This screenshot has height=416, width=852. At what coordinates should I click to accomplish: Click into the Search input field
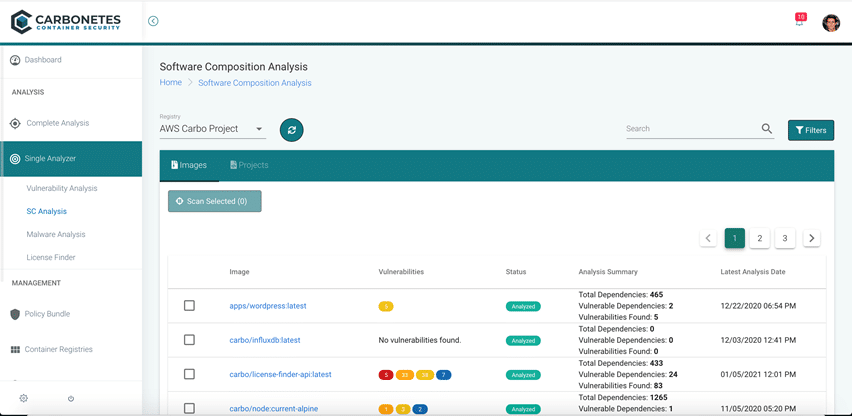[690, 129]
